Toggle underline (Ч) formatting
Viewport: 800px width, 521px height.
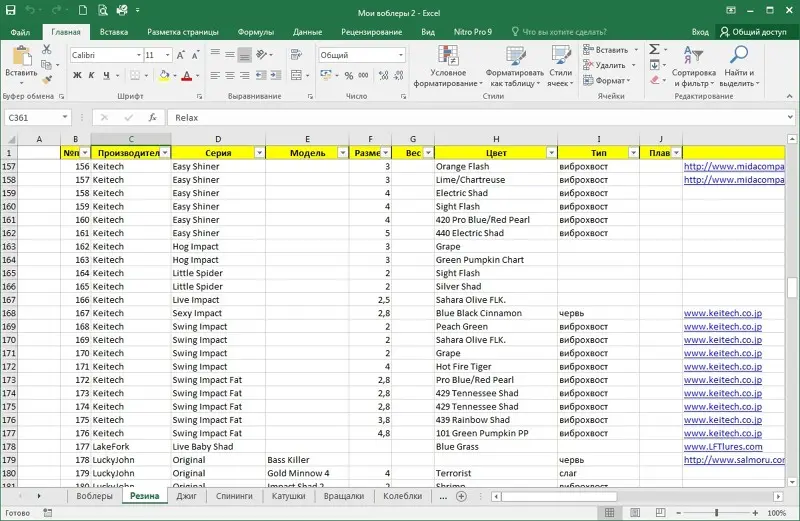(106, 76)
